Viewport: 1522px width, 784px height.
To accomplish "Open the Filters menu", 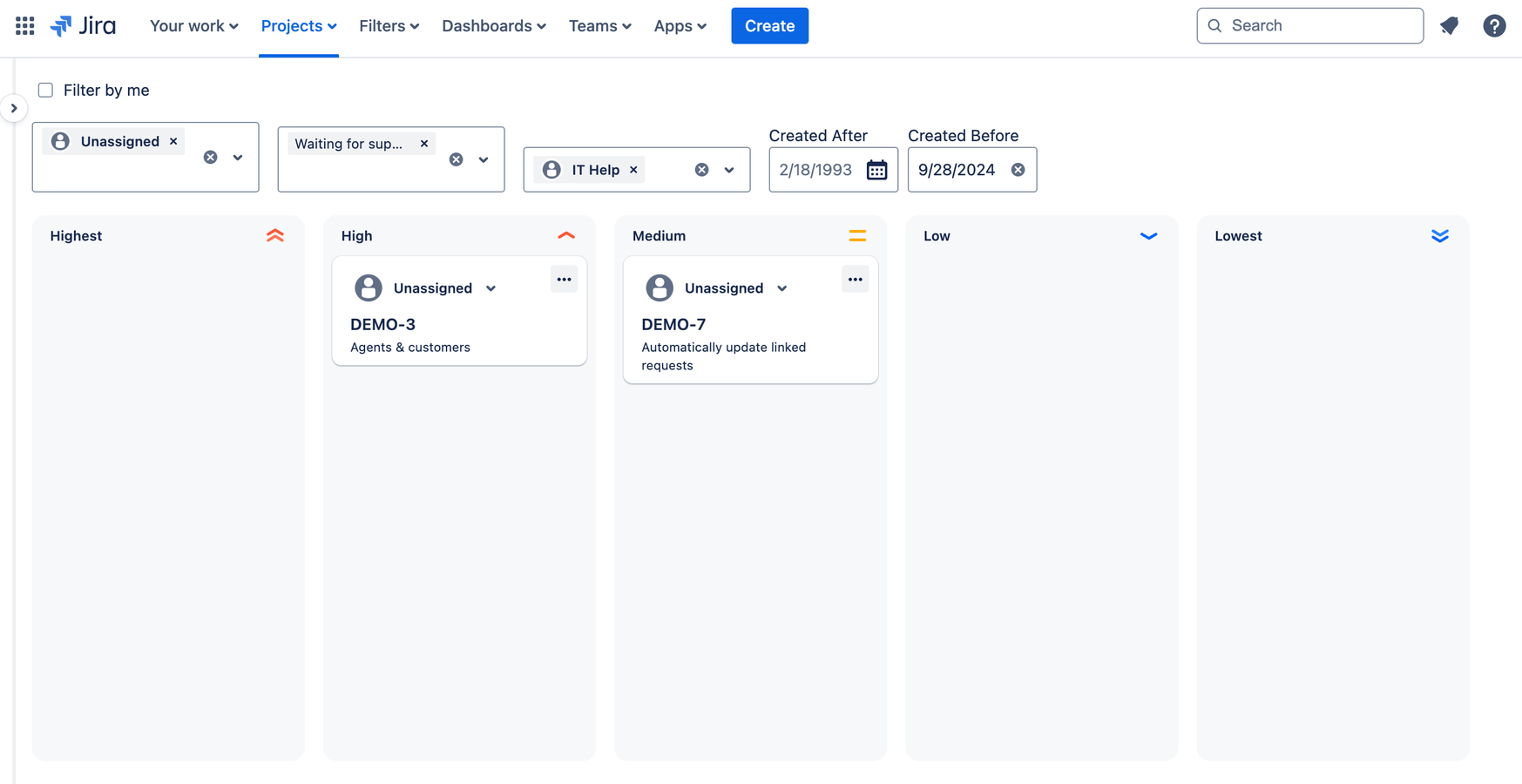I will point(389,26).
